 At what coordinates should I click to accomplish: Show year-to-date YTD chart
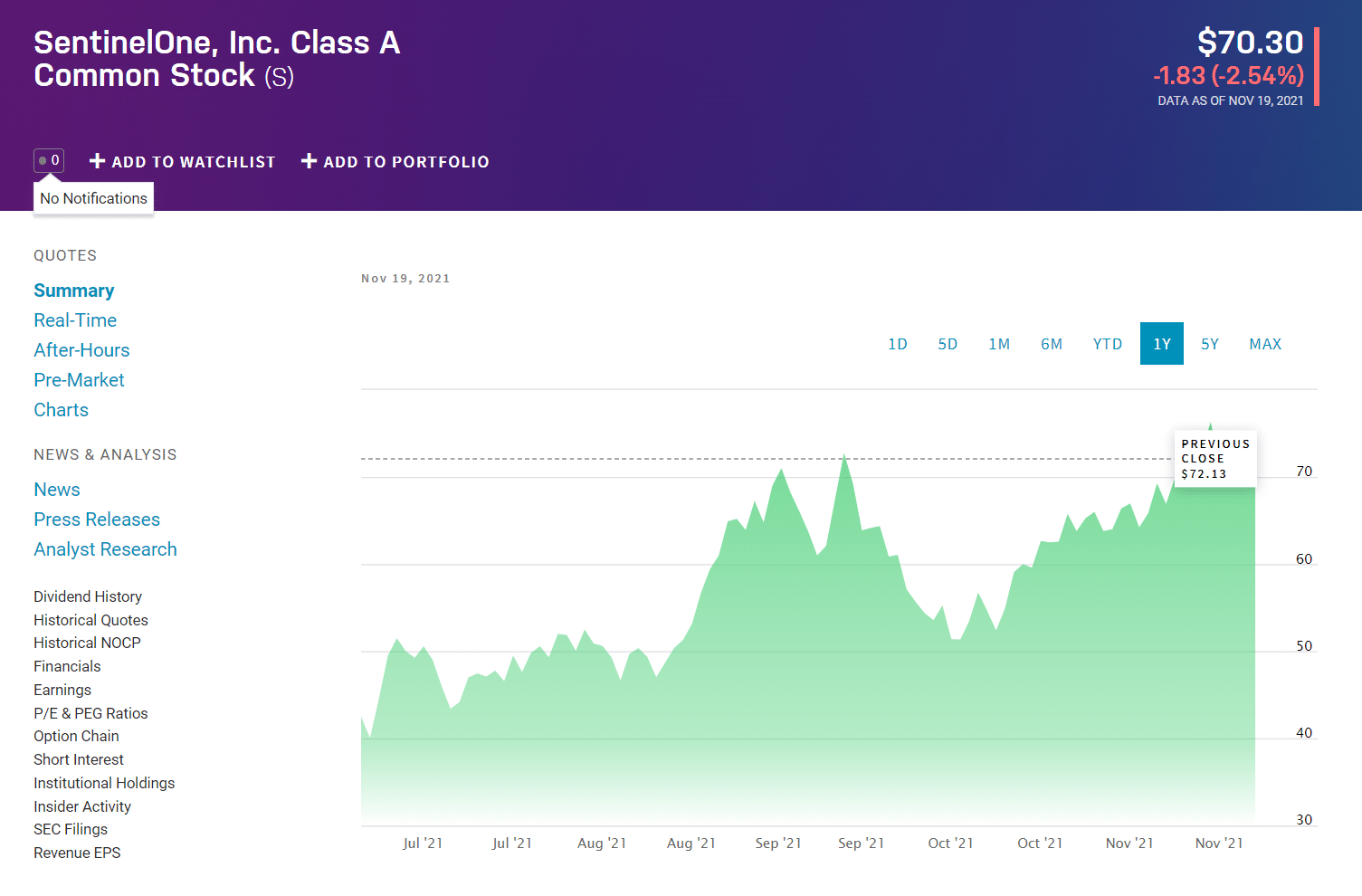point(1108,344)
